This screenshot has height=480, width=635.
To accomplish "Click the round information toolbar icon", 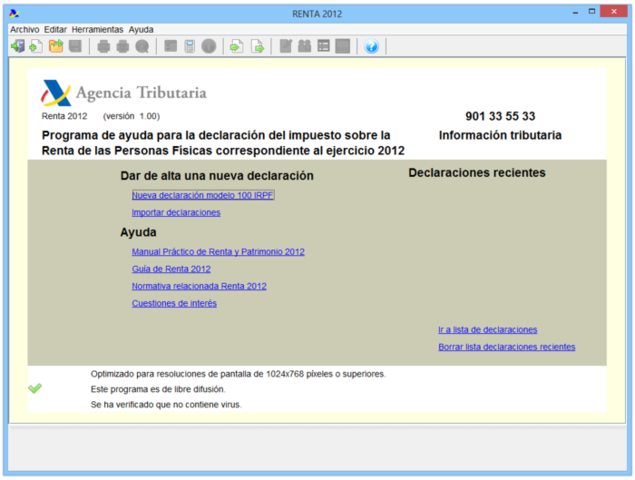I will click(x=209, y=46).
